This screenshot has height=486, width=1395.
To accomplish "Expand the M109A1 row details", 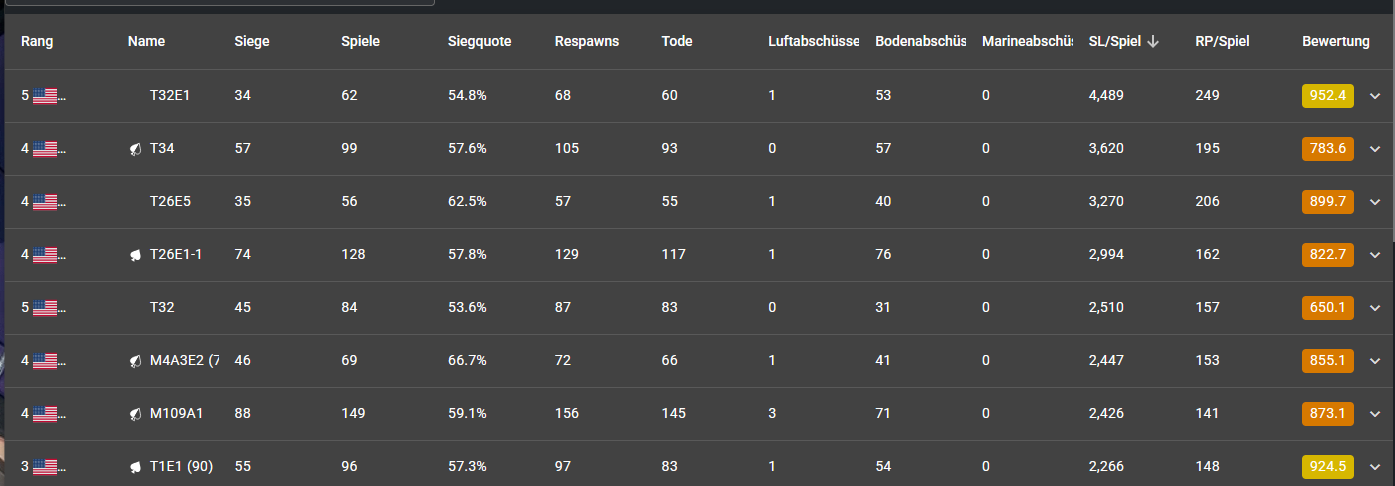I will pos(1375,414).
